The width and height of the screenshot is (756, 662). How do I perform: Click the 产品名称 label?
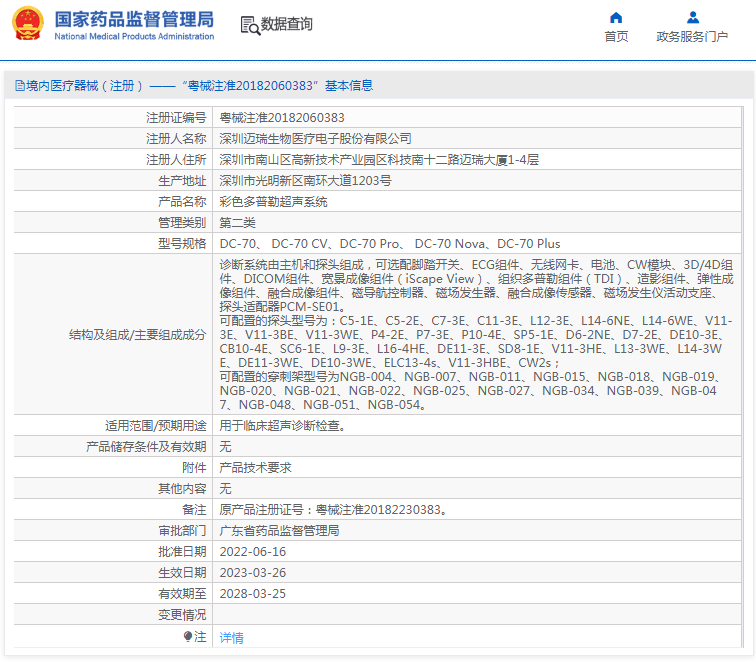182,202
